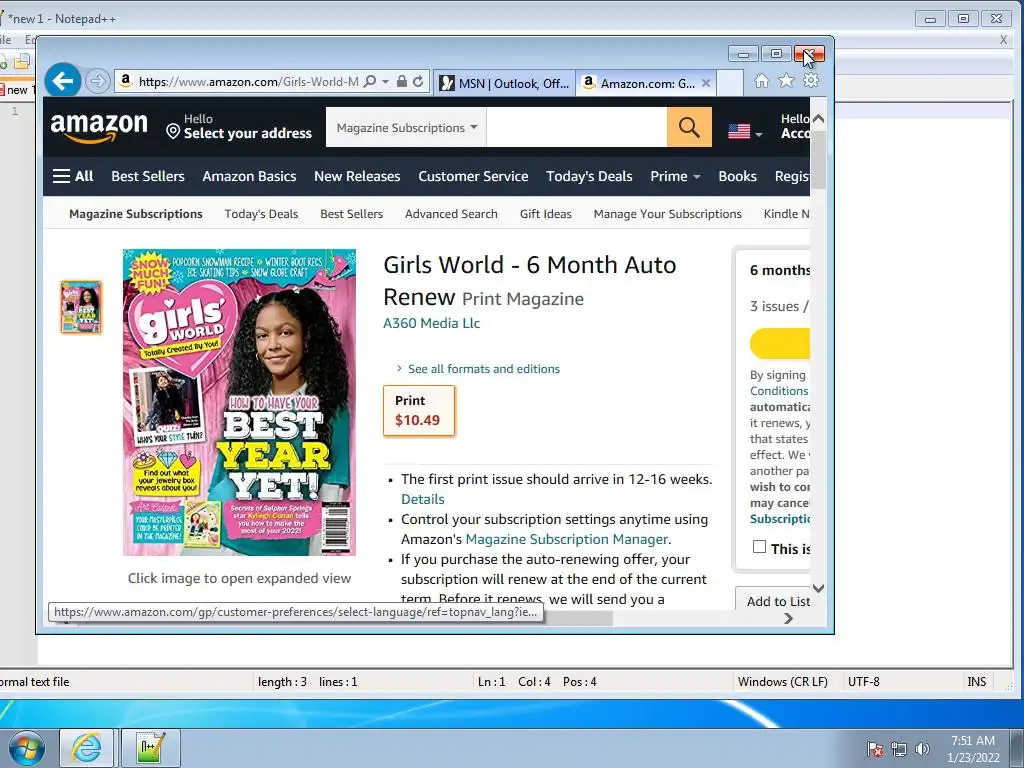Click Advanced Search in the subnav

pyautogui.click(x=451, y=214)
